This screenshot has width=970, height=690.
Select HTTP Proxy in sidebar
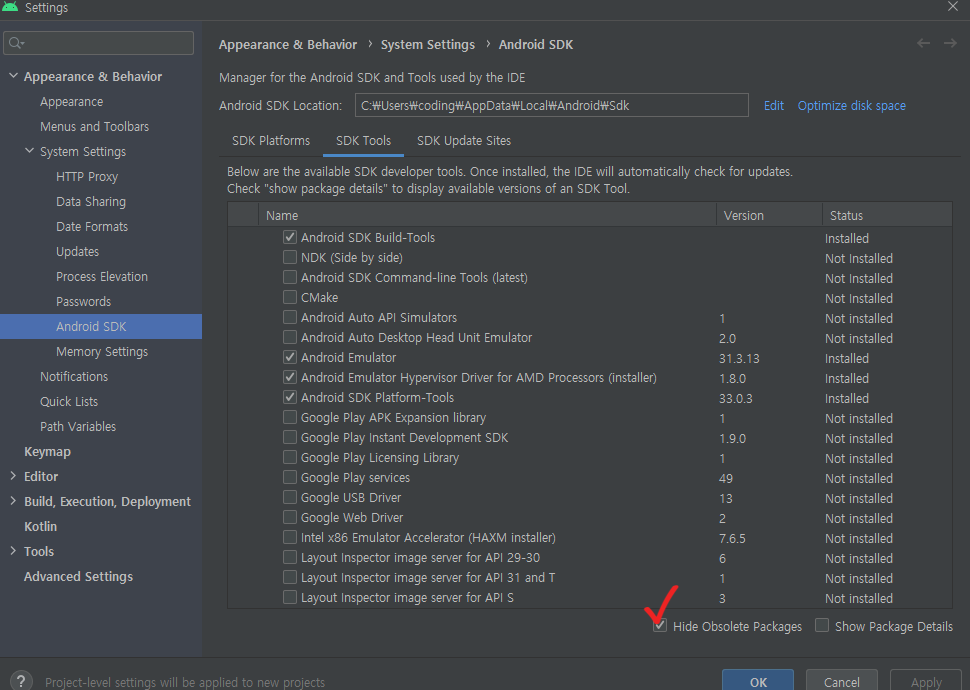tap(87, 176)
